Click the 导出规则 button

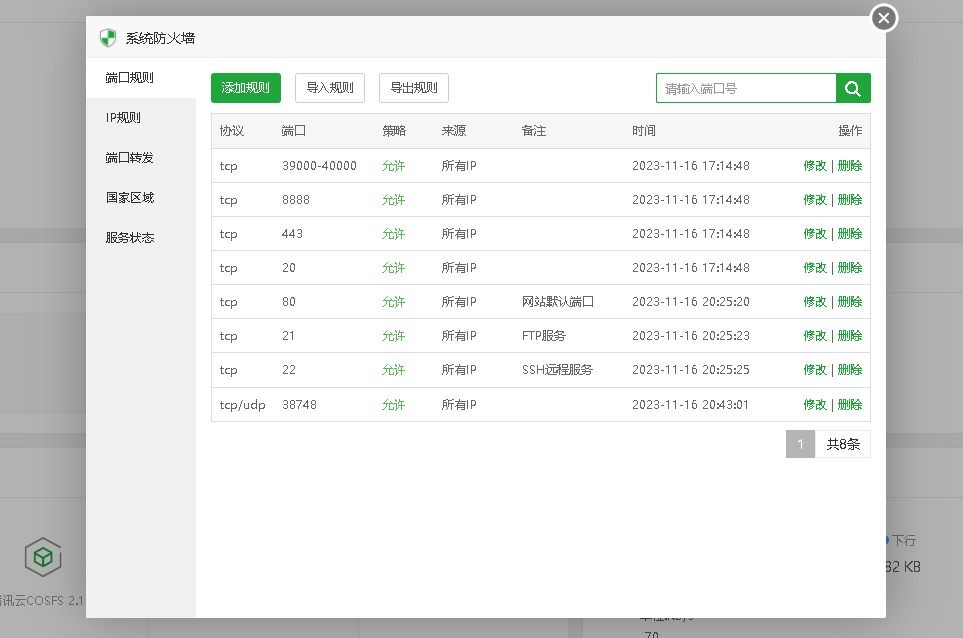click(413, 88)
